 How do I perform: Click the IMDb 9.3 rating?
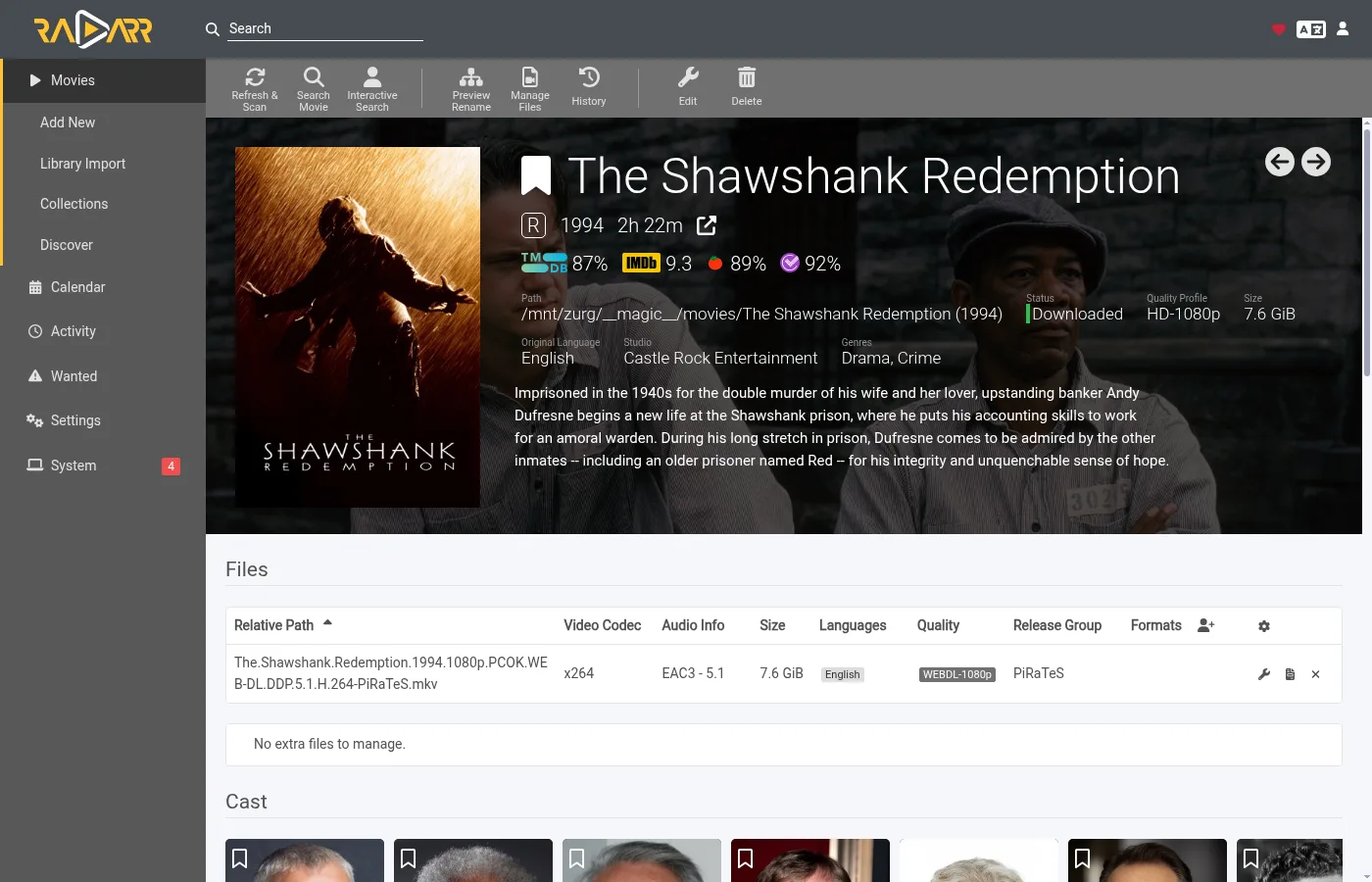(657, 264)
